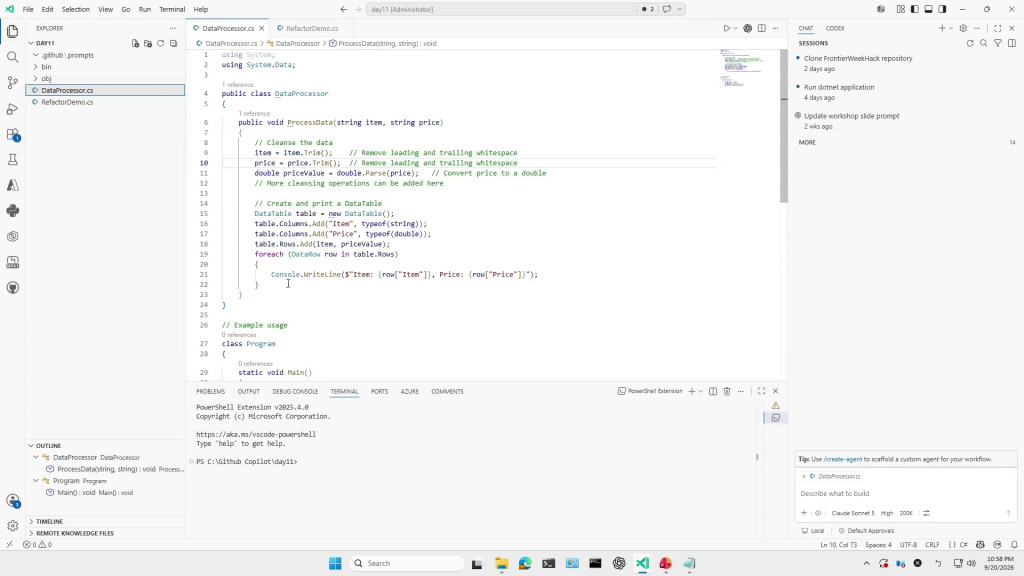
Task: Click the editor vertical scrollbar thumb
Action: coord(784,127)
